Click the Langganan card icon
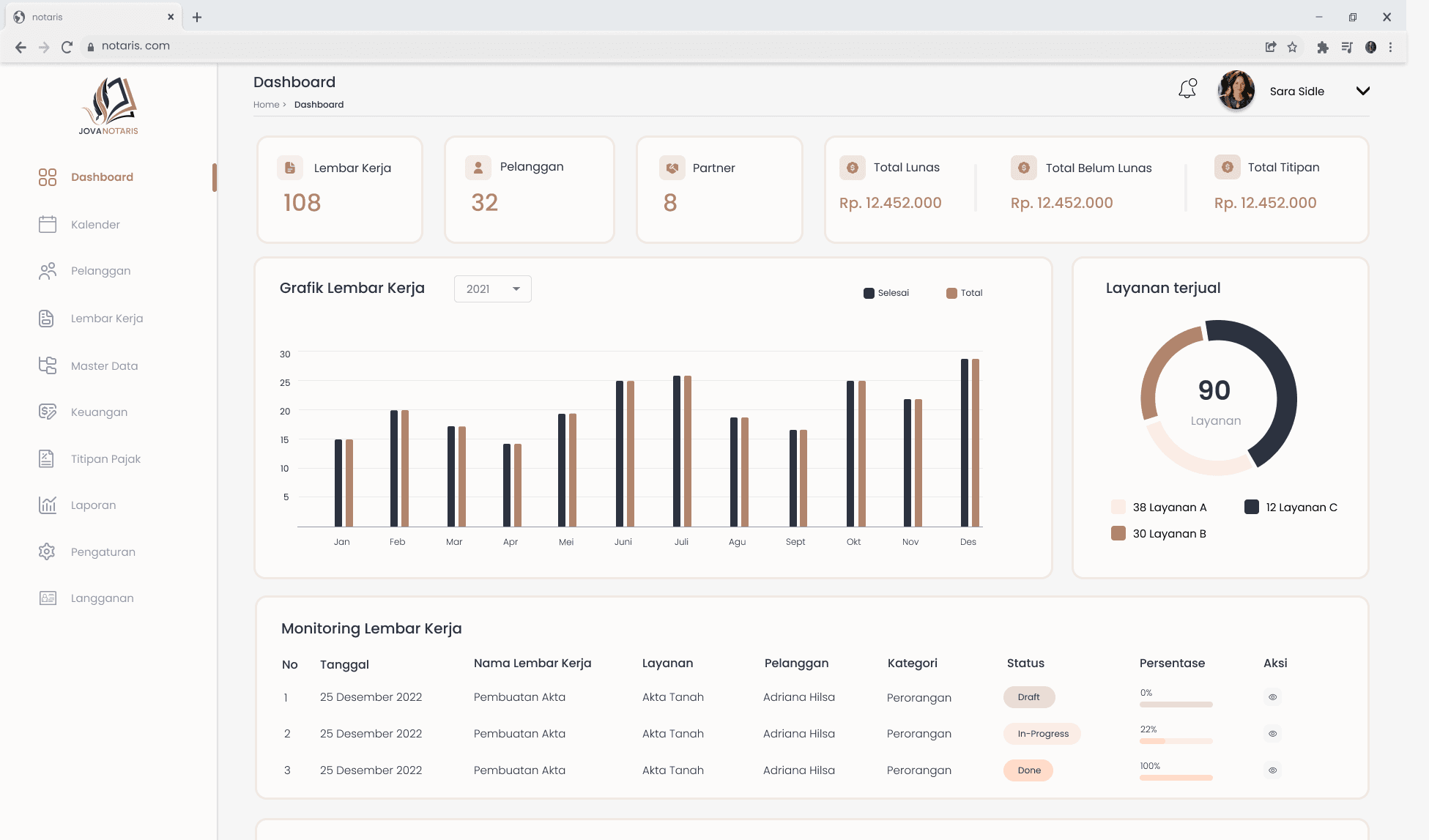Viewport: 1429px width, 840px height. pos(48,598)
